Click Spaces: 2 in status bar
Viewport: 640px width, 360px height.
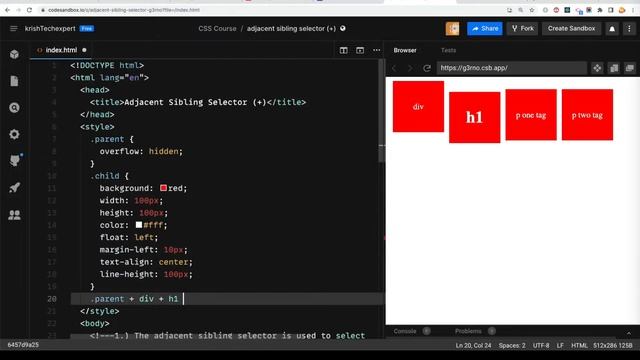coord(512,345)
